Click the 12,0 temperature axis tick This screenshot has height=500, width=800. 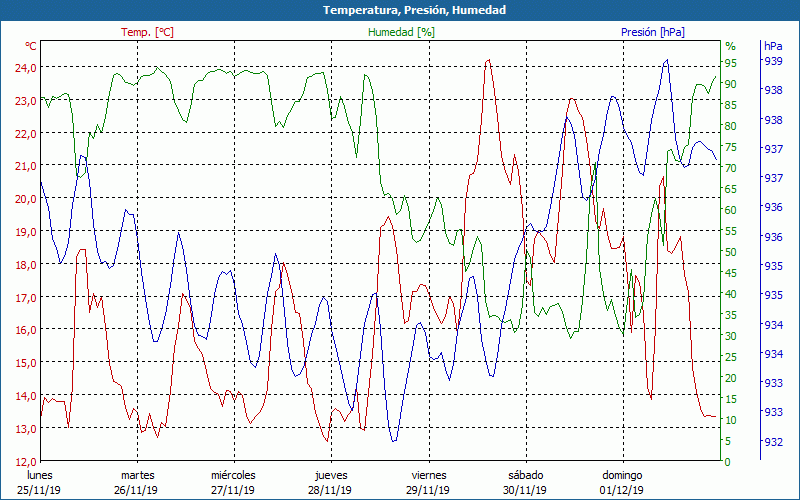(x=25, y=462)
